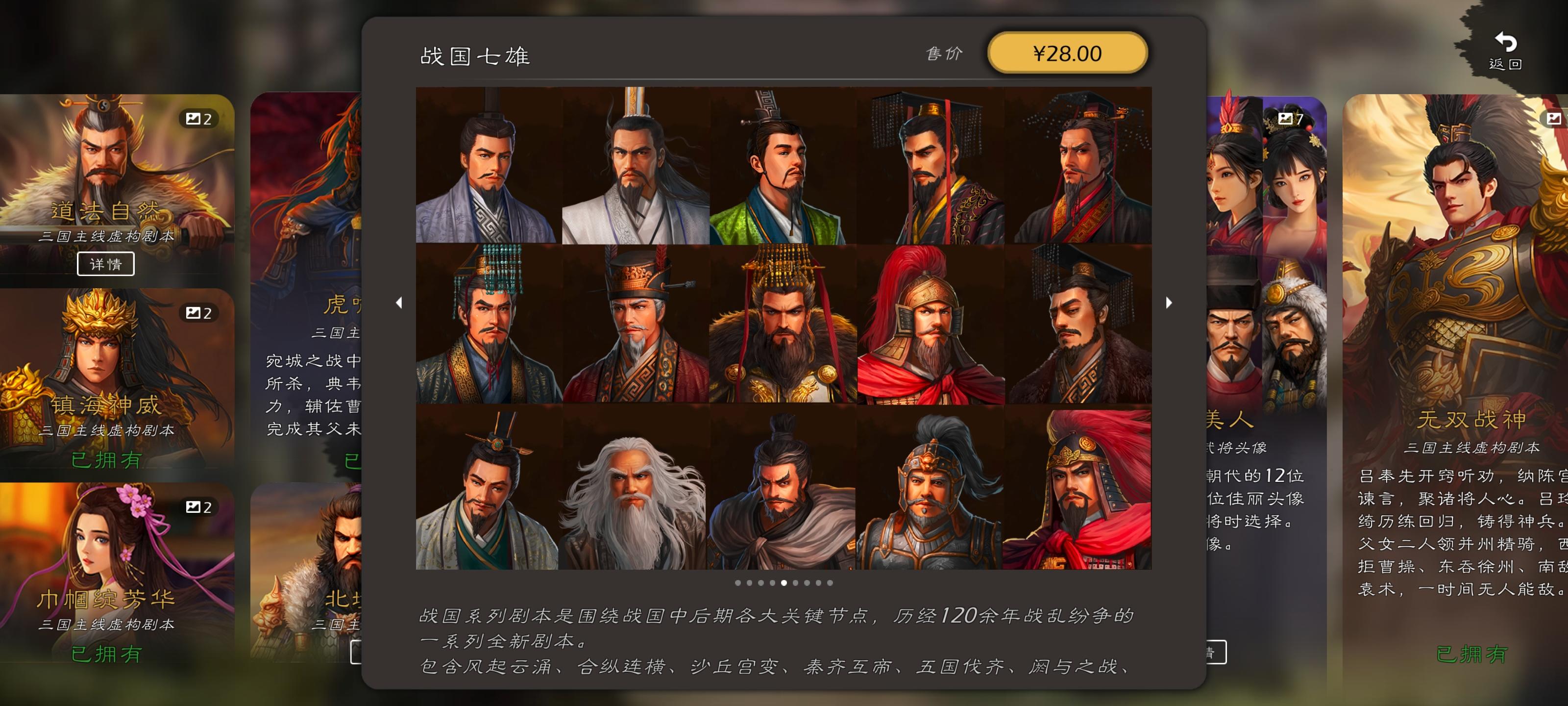This screenshot has height=706, width=1568.
Task: Open the 7-image badge on the 美人 card
Action: (1290, 119)
